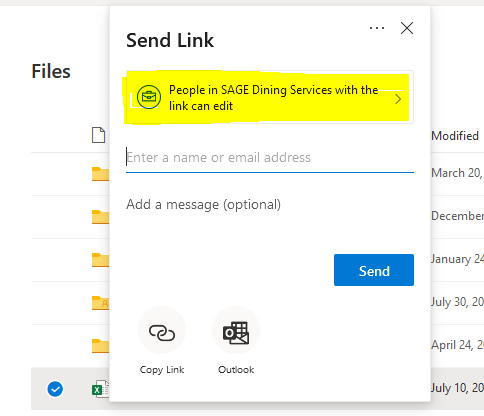Click the Copy Link label
484x416 pixels.
pyautogui.click(x=162, y=370)
